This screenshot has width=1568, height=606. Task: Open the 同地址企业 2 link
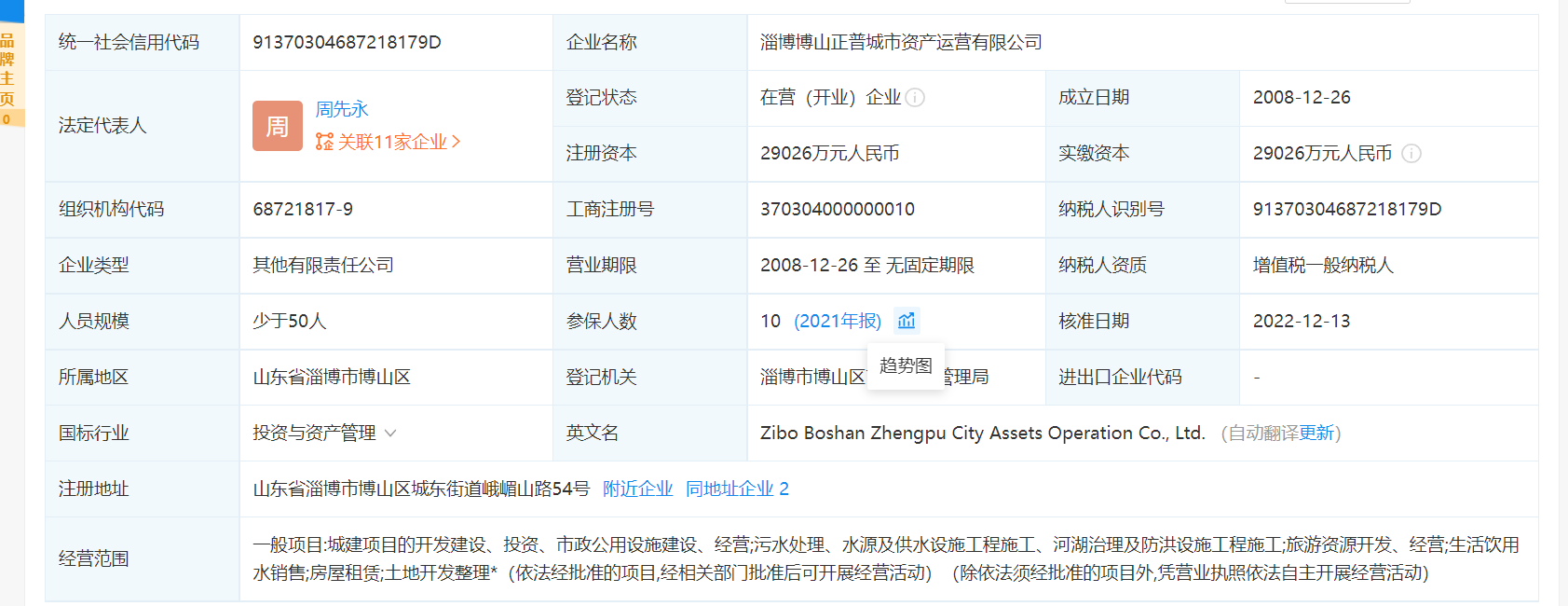(x=737, y=489)
